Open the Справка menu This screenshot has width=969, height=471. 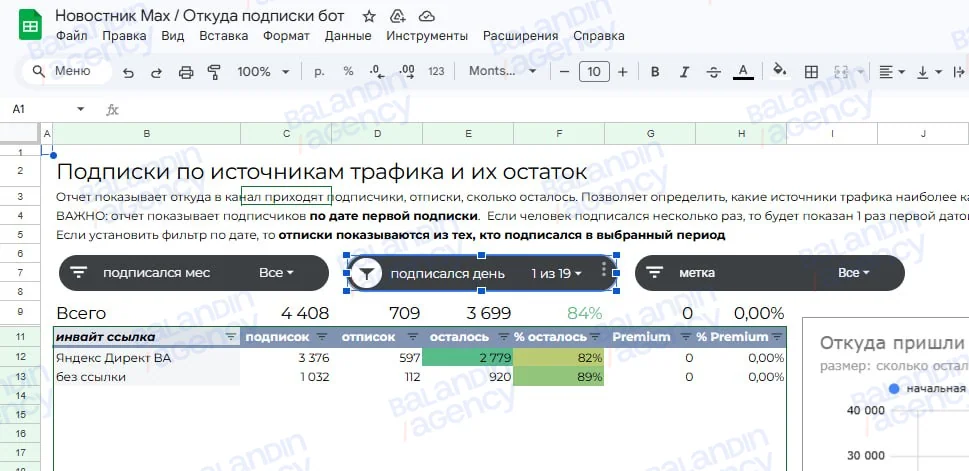pyautogui.click(x=599, y=36)
